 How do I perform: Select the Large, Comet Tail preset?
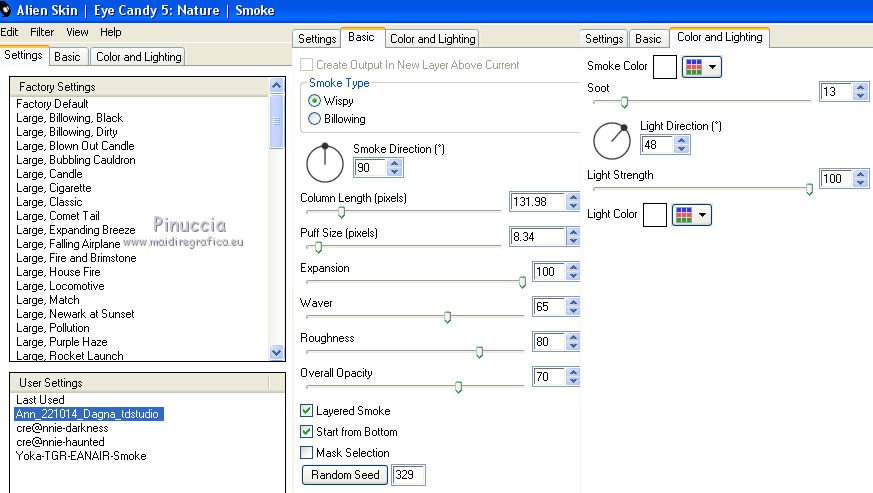(x=58, y=216)
